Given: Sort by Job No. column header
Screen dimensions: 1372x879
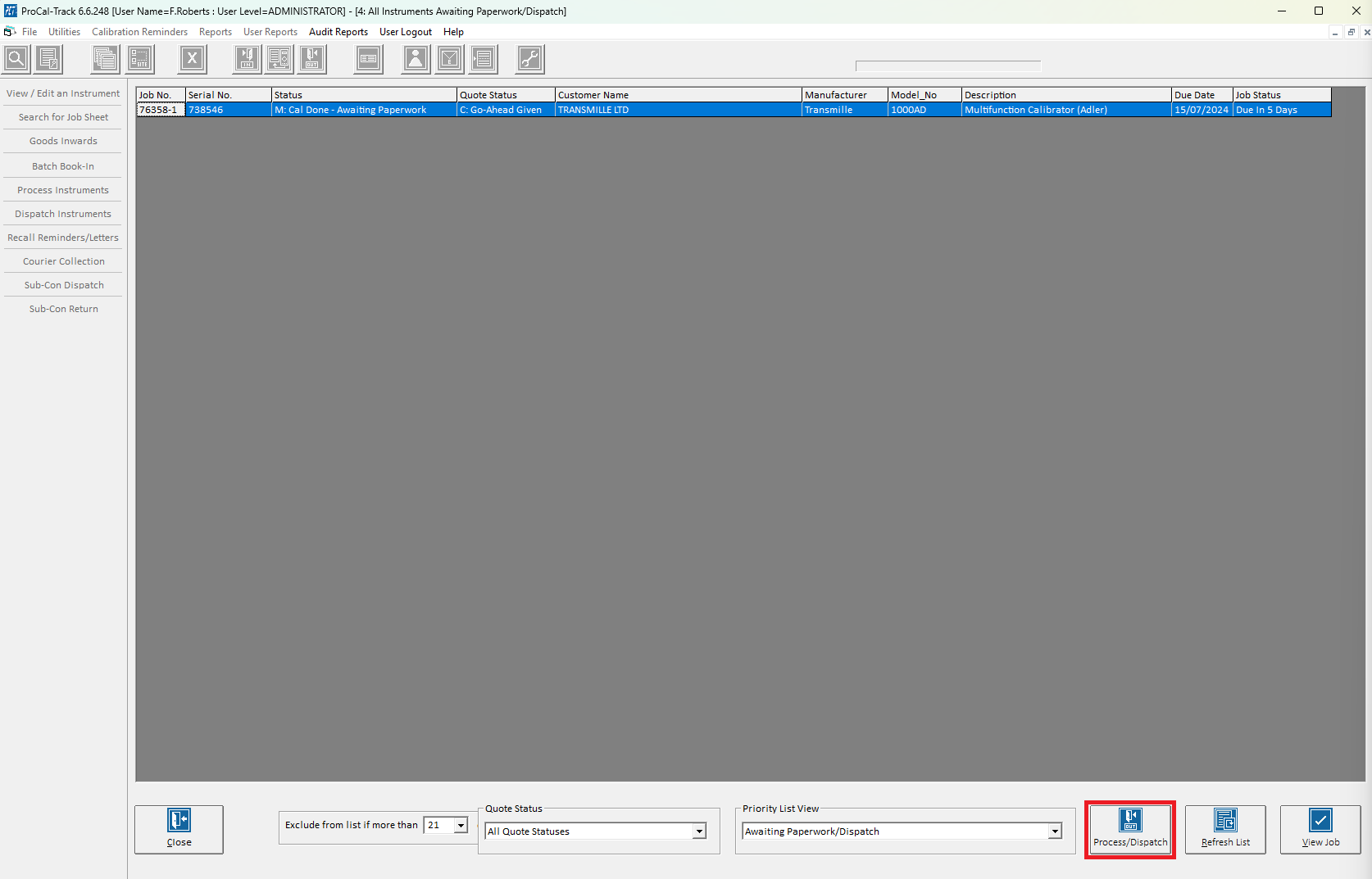Looking at the screenshot, I should click(x=161, y=95).
